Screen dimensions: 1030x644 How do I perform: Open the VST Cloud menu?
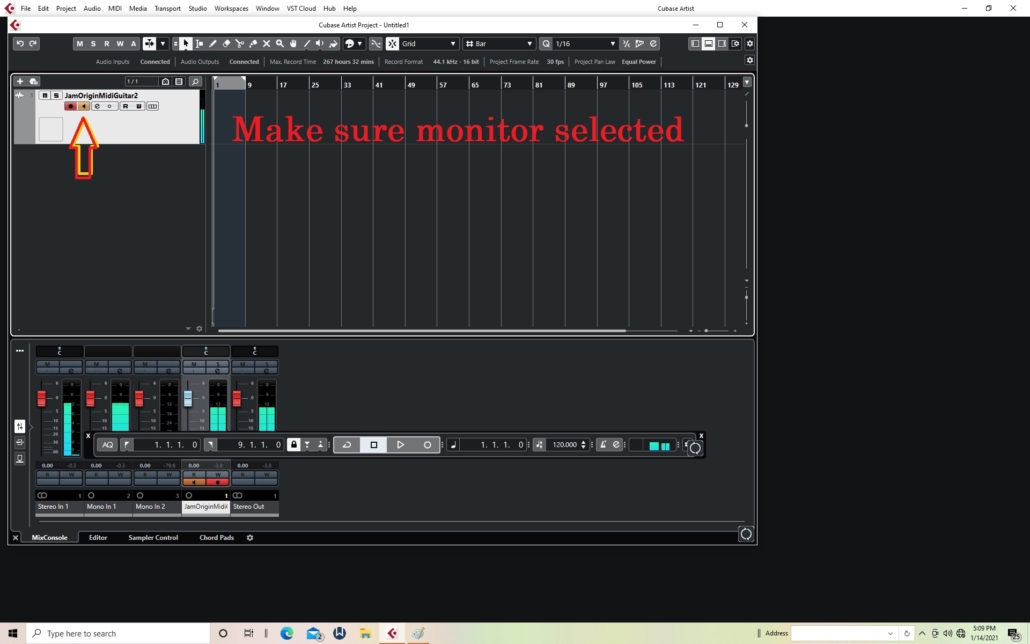302,9
